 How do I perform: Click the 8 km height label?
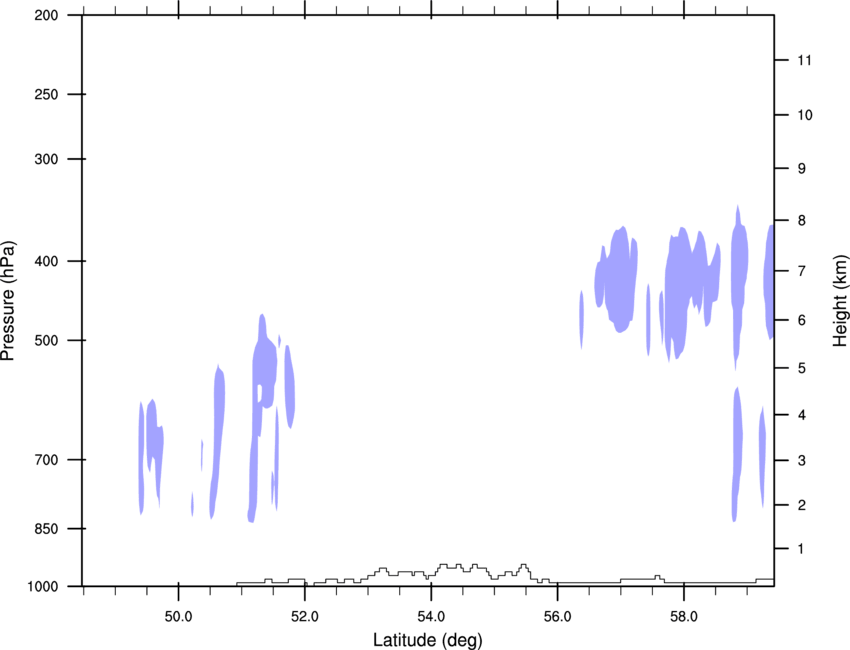(802, 221)
